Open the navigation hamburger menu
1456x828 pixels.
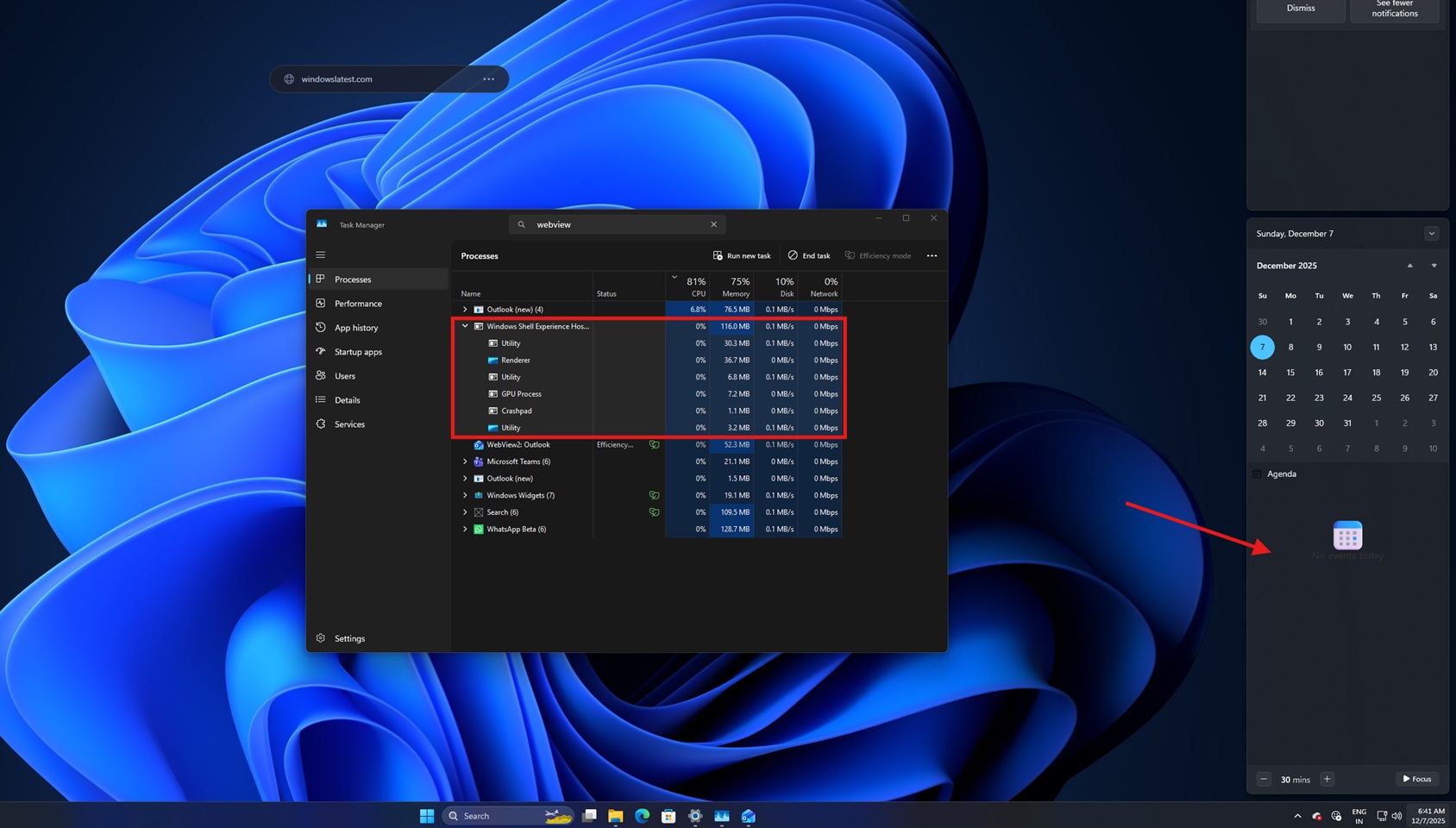point(320,254)
